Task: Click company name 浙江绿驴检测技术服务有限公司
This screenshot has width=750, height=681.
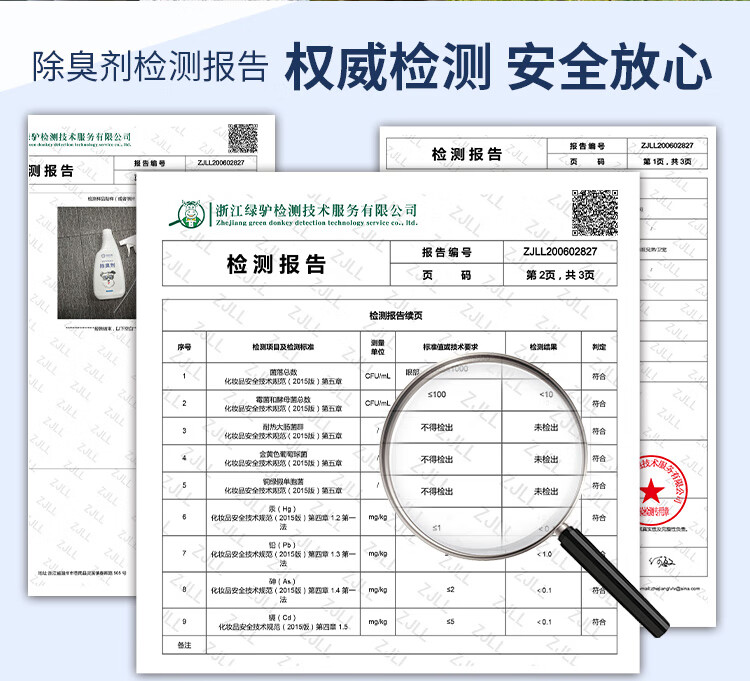Action: coord(316,210)
